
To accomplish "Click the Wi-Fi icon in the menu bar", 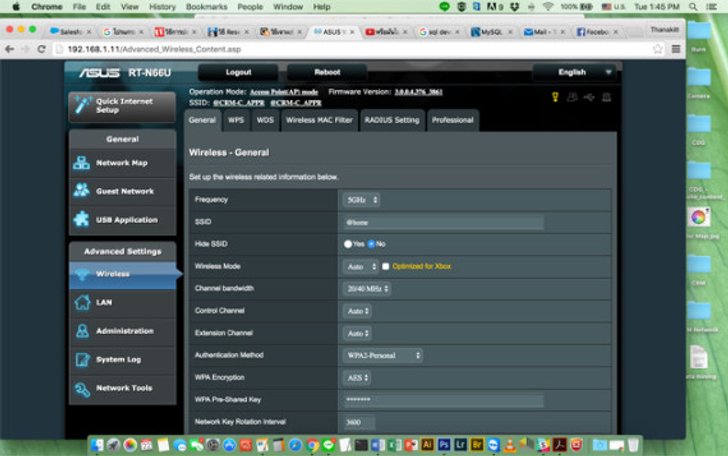I will (548, 7).
